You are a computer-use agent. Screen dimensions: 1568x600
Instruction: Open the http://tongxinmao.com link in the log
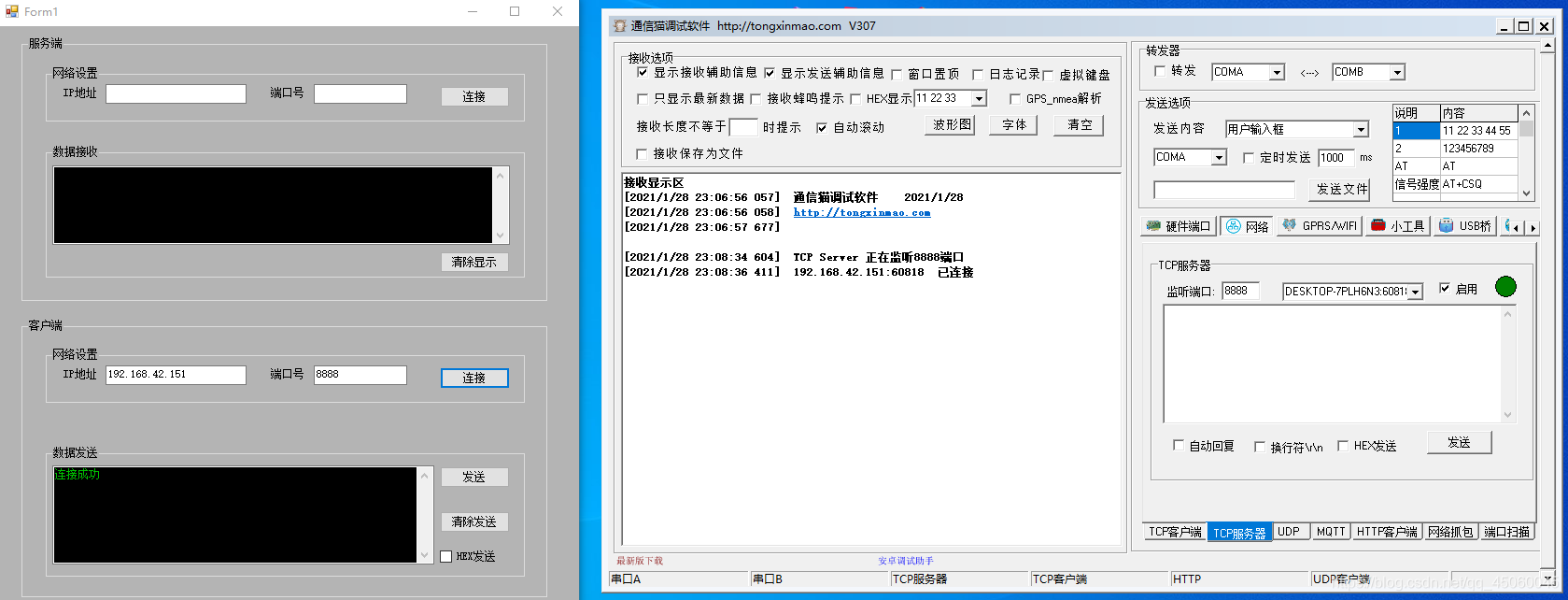click(862, 212)
